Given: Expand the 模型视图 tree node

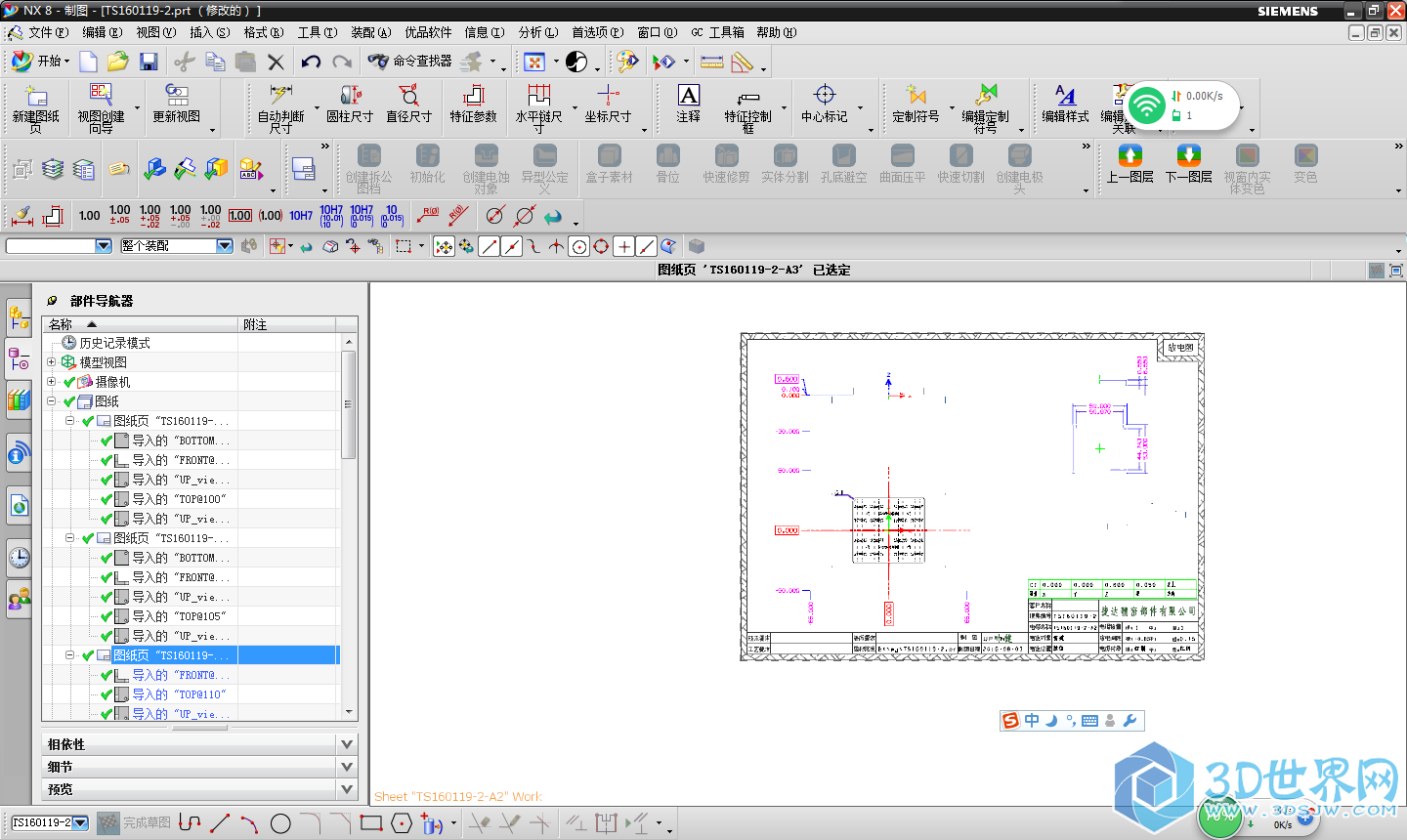Looking at the screenshot, I should coord(52,362).
